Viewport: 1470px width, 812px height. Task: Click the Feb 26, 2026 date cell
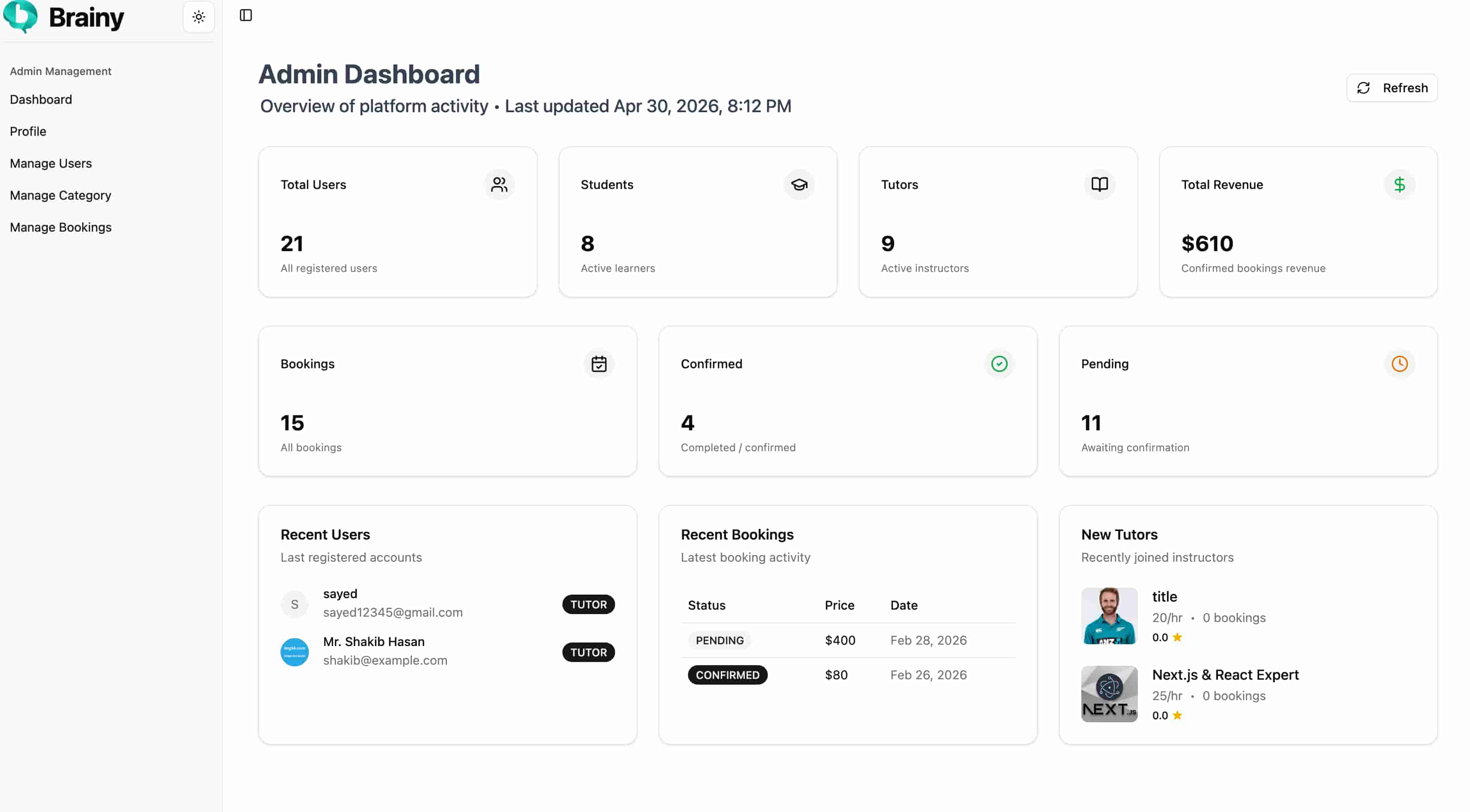point(929,675)
